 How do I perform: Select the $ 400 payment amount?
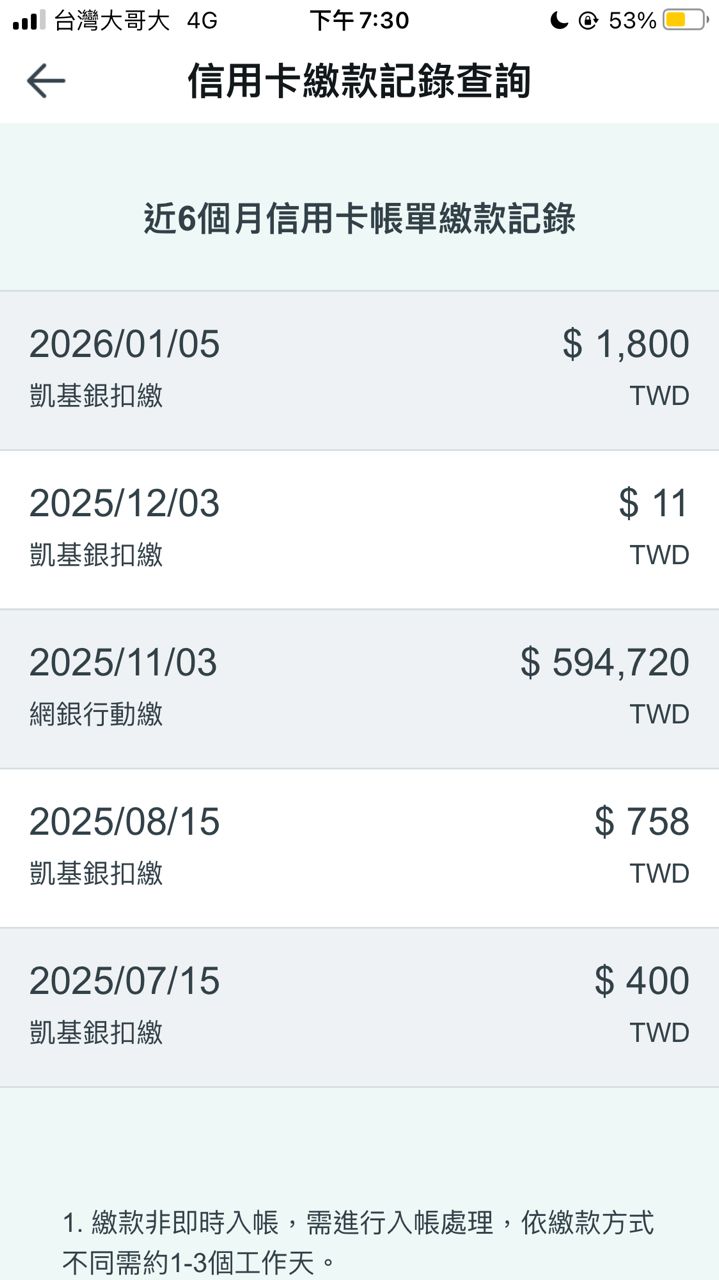coord(641,980)
